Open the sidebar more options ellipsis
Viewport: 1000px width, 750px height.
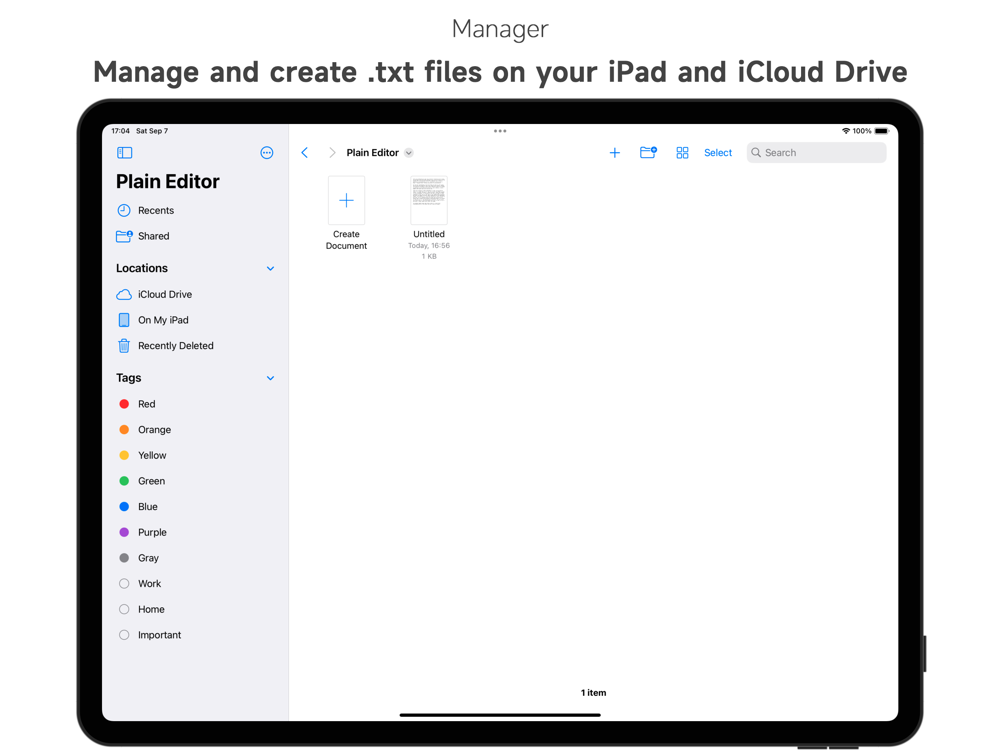click(x=267, y=152)
